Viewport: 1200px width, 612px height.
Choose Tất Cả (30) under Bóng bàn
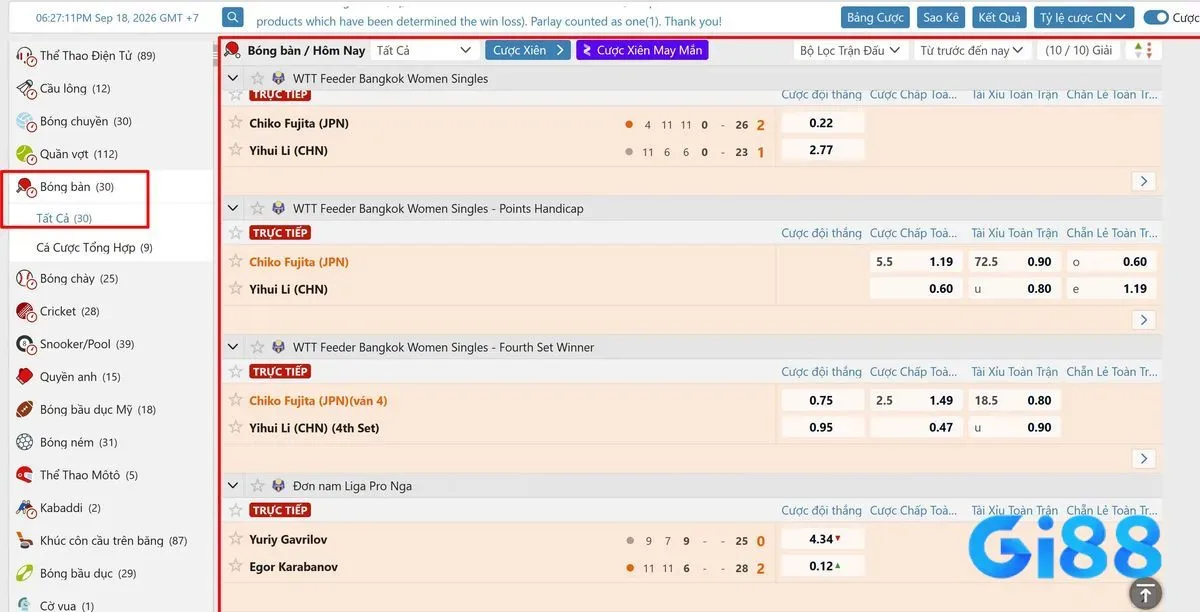pyautogui.click(x=64, y=218)
